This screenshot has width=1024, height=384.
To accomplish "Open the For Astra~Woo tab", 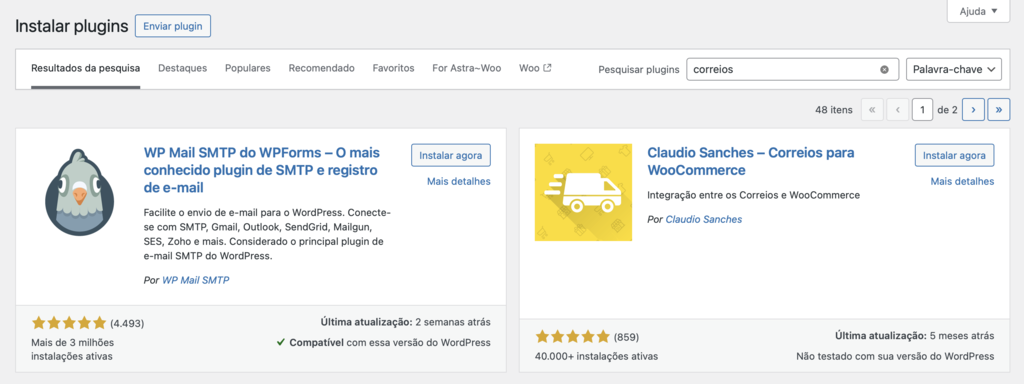I will [x=467, y=68].
